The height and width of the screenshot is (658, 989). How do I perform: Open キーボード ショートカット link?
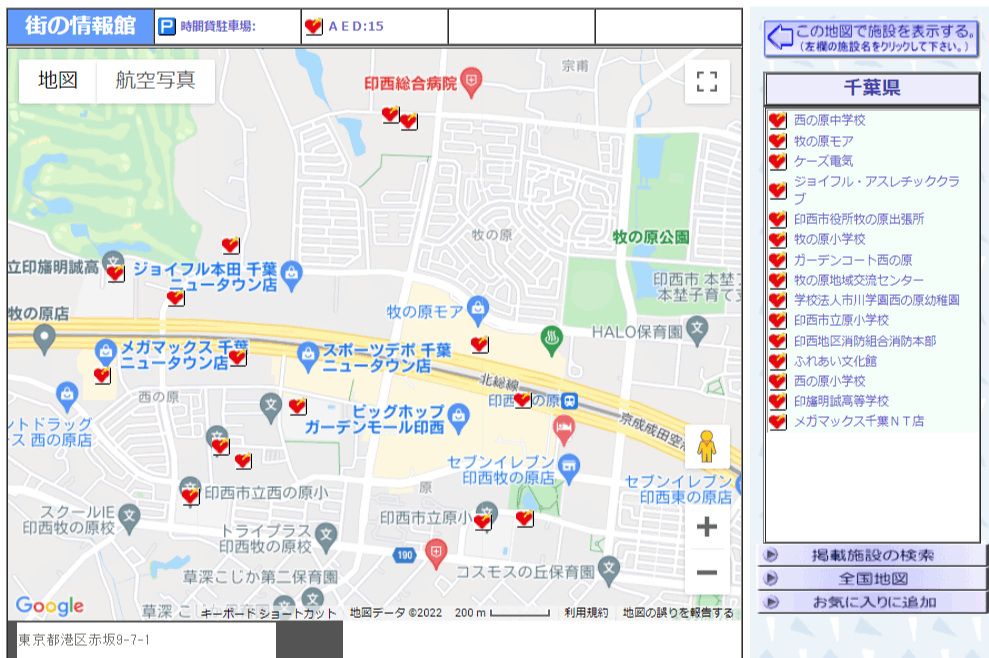[x=269, y=613]
